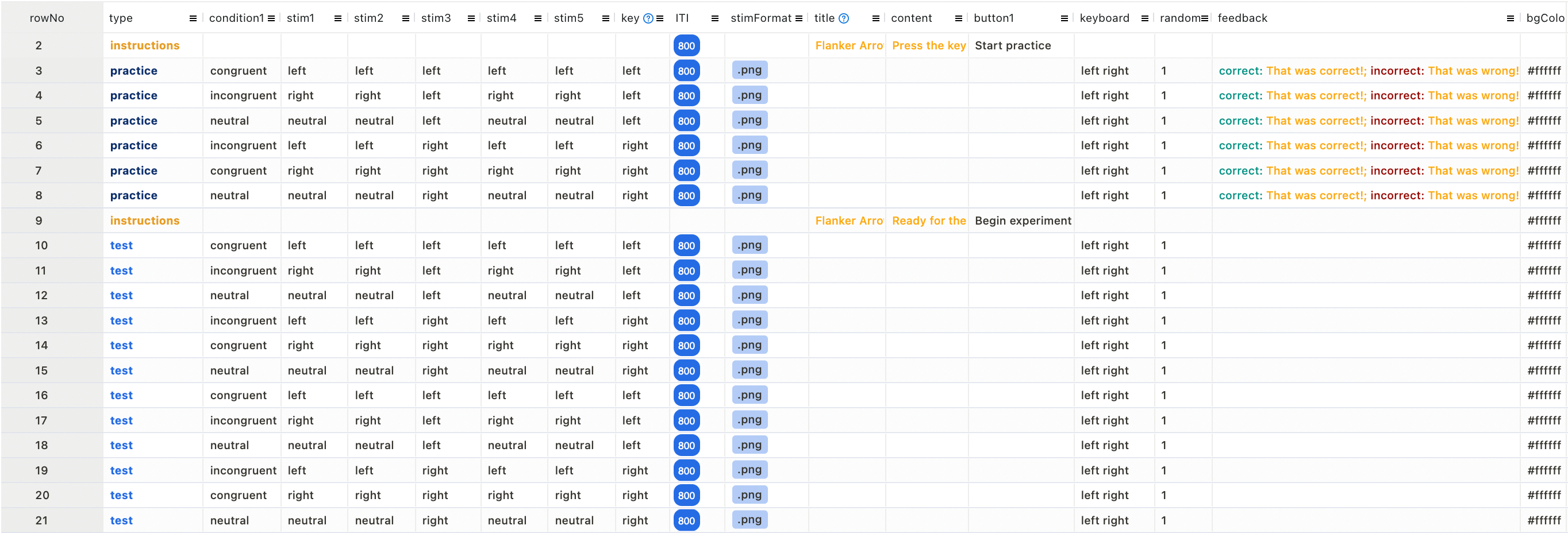Image resolution: width=1568 pixels, height=533 pixels.
Task: Click the title column help question mark
Action: pos(844,18)
